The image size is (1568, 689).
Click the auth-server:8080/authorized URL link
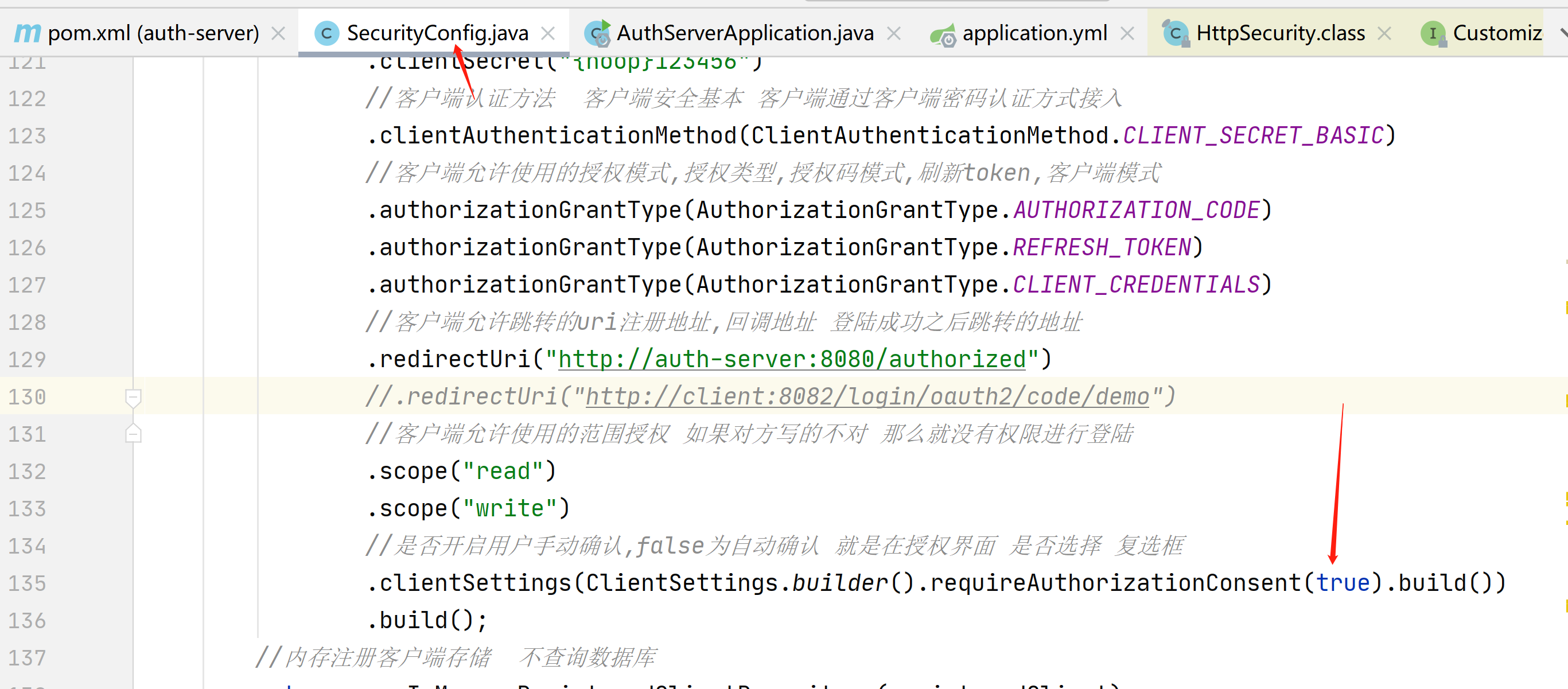(x=792, y=359)
